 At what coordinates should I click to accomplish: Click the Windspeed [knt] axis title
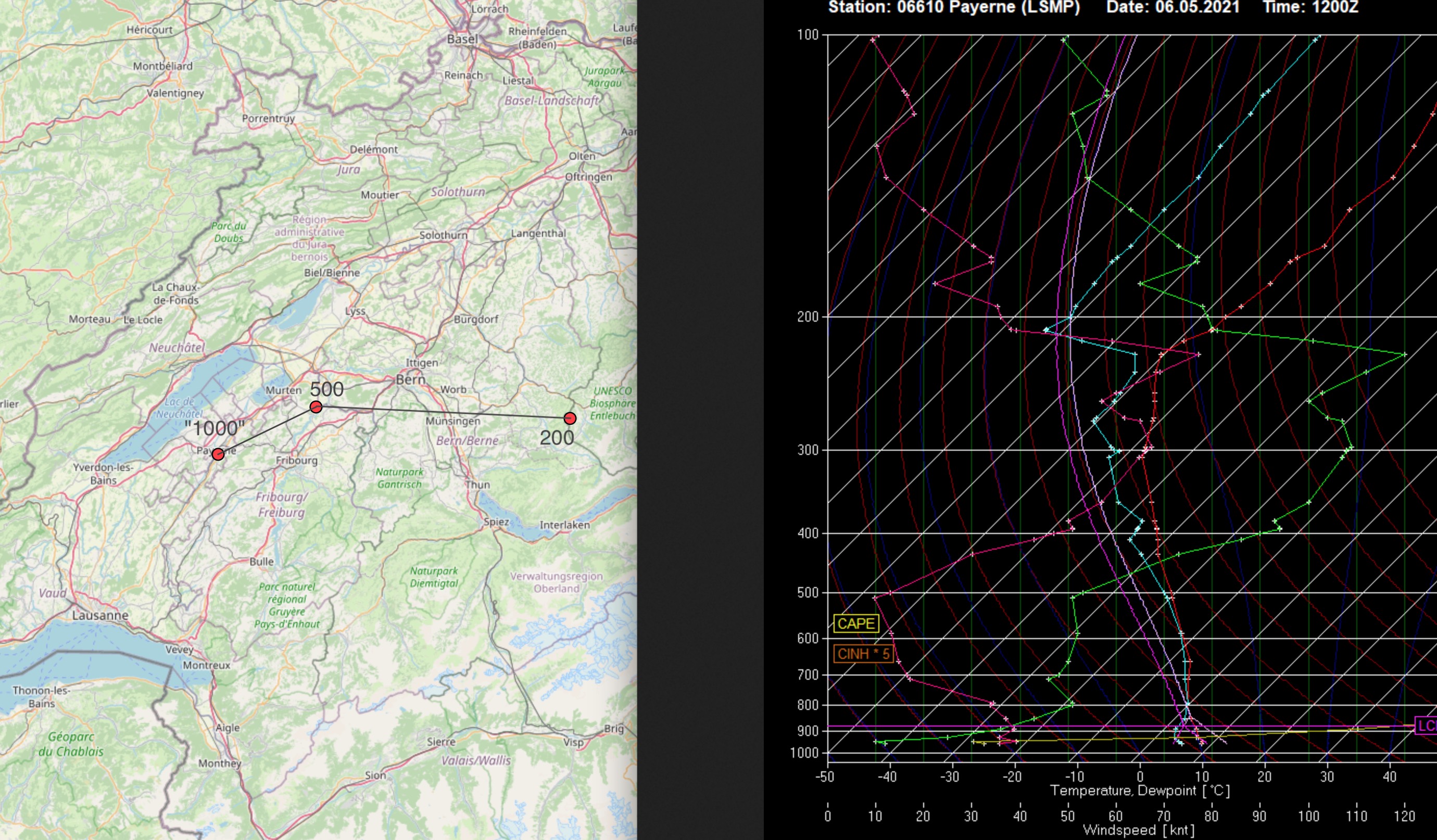[1138, 830]
